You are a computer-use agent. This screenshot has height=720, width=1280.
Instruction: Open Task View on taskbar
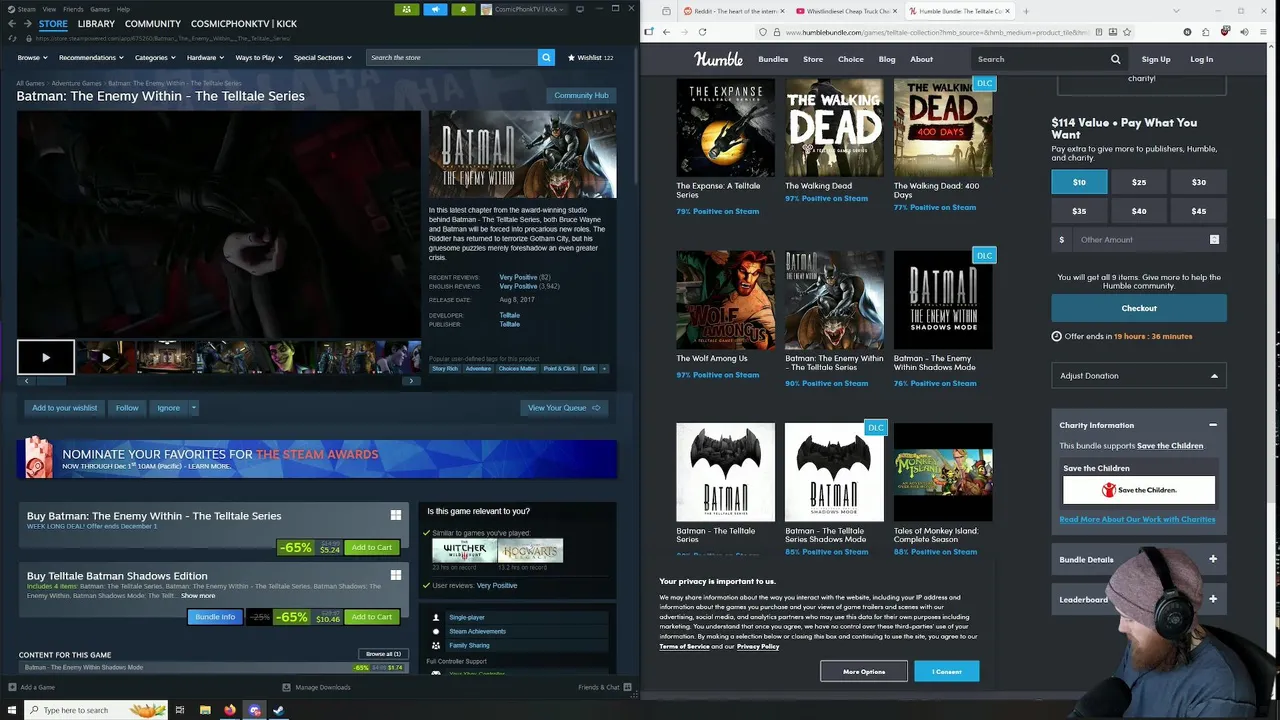(x=180, y=710)
